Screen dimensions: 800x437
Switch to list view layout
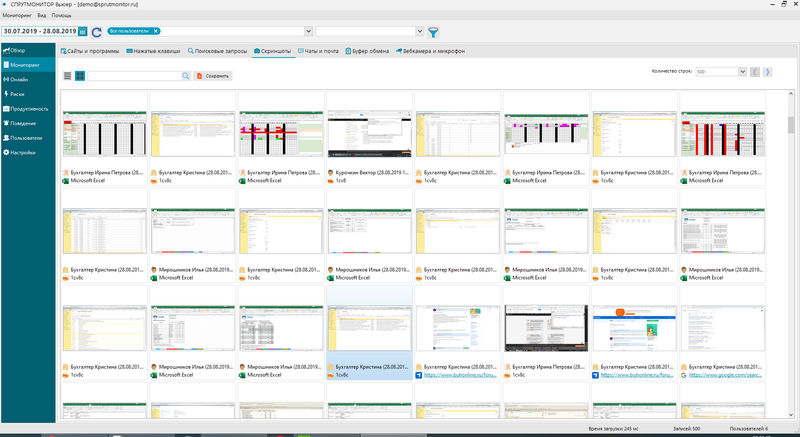[67, 76]
